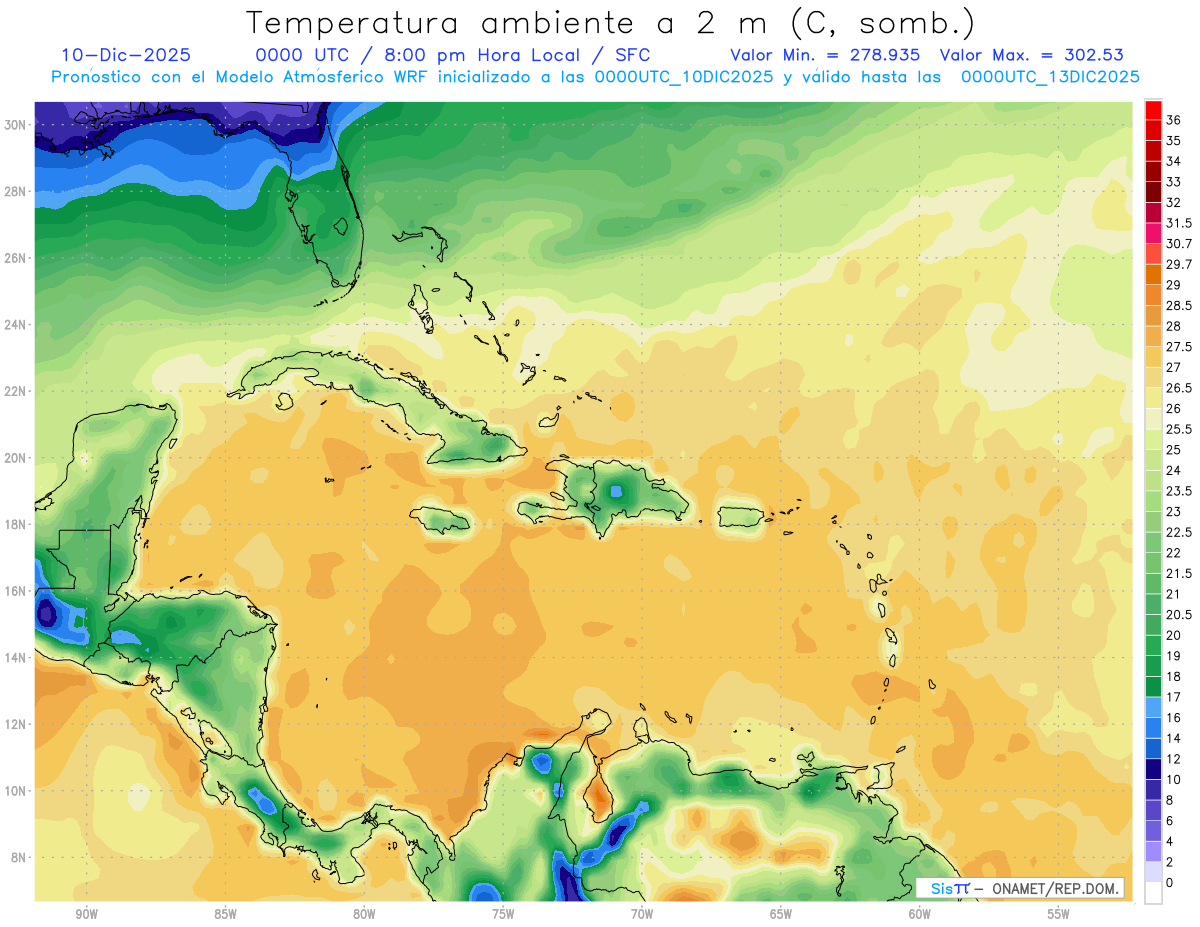
Task: Click the '10N' latitude label
Action: [16, 790]
